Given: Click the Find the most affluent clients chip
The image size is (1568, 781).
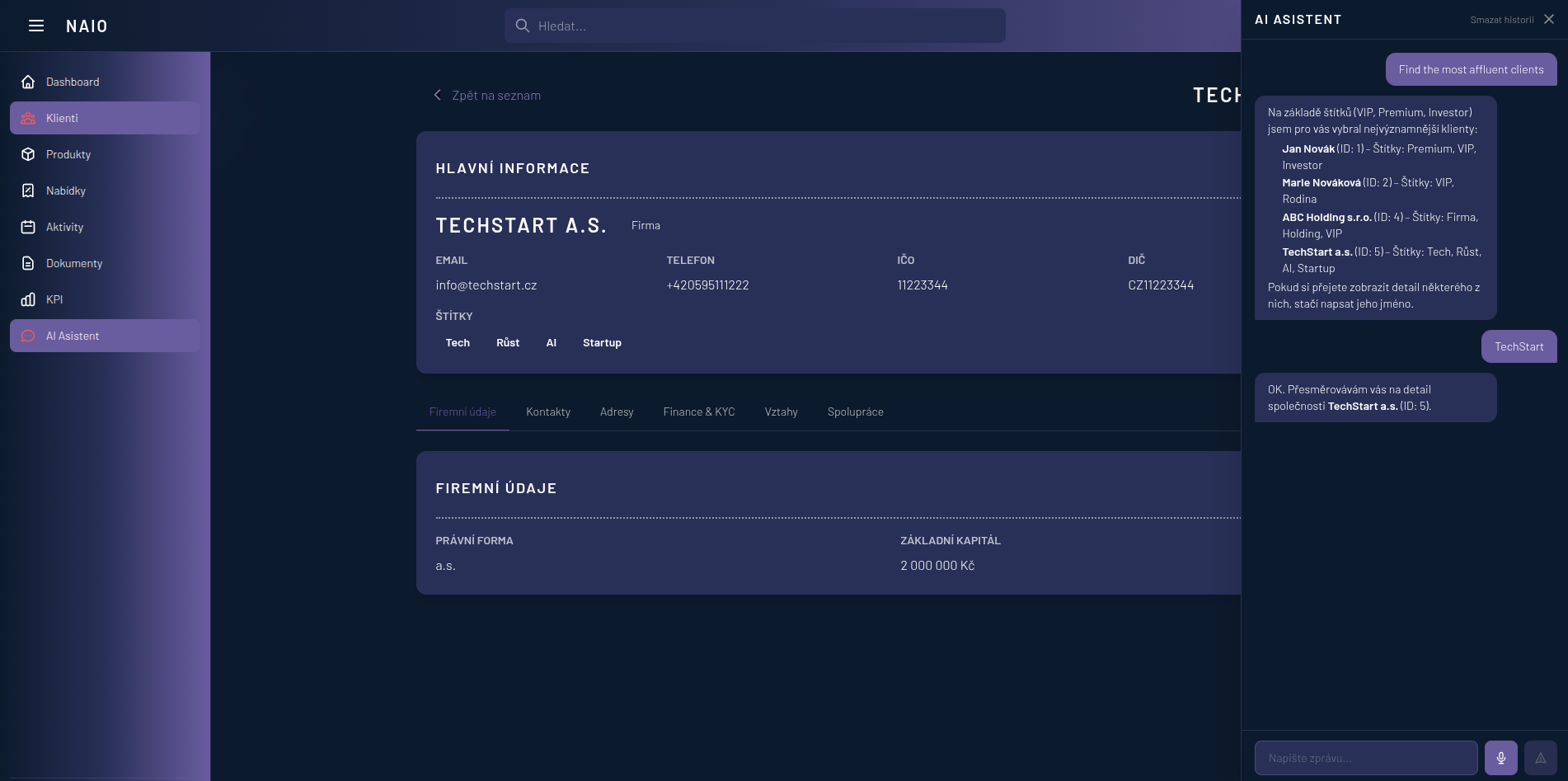Looking at the screenshot, I should pyautogui.click(x=1472, y=69).
